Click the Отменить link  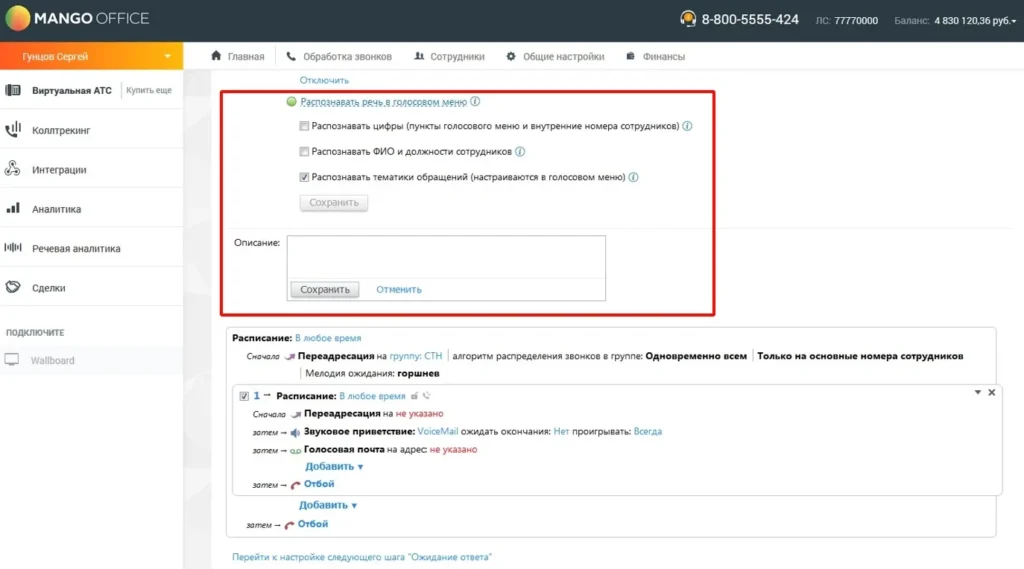(398, 289)
